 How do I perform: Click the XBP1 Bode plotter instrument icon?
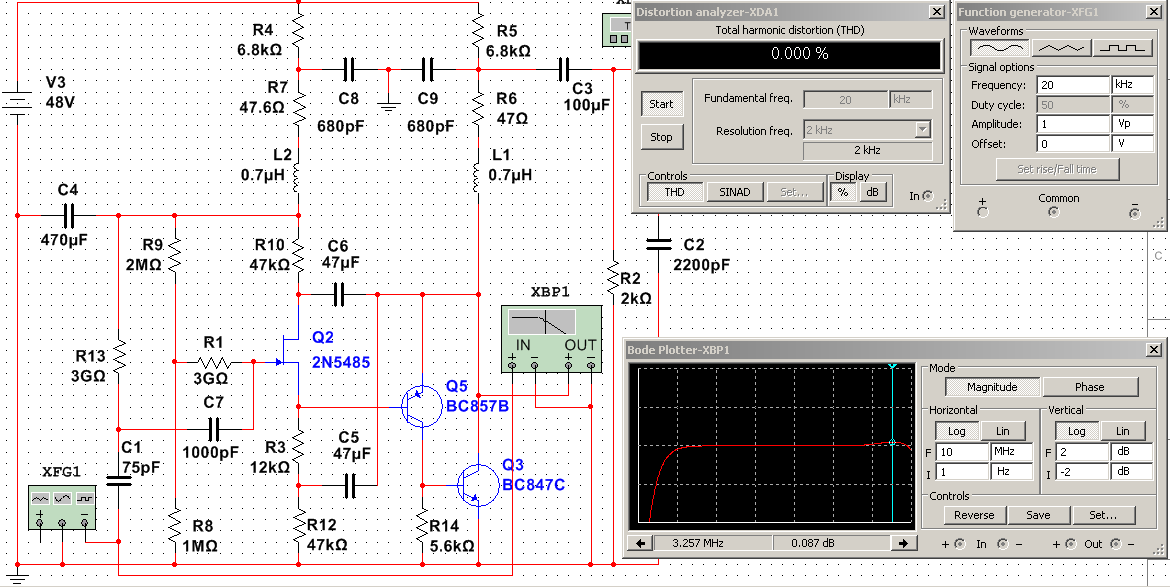[551, 339]
